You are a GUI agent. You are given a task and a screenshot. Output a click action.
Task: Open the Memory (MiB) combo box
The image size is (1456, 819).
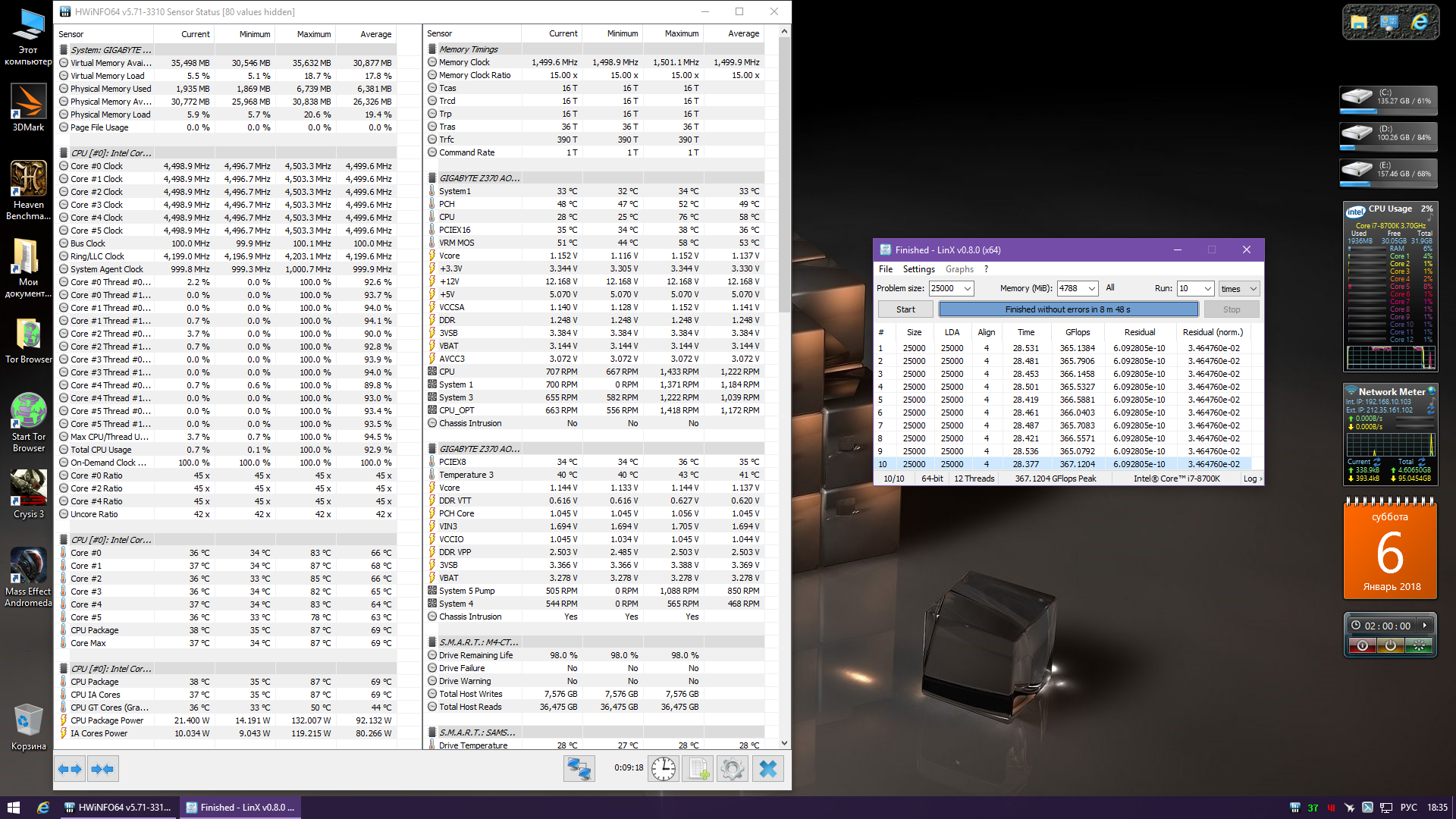click(1091, 289)
